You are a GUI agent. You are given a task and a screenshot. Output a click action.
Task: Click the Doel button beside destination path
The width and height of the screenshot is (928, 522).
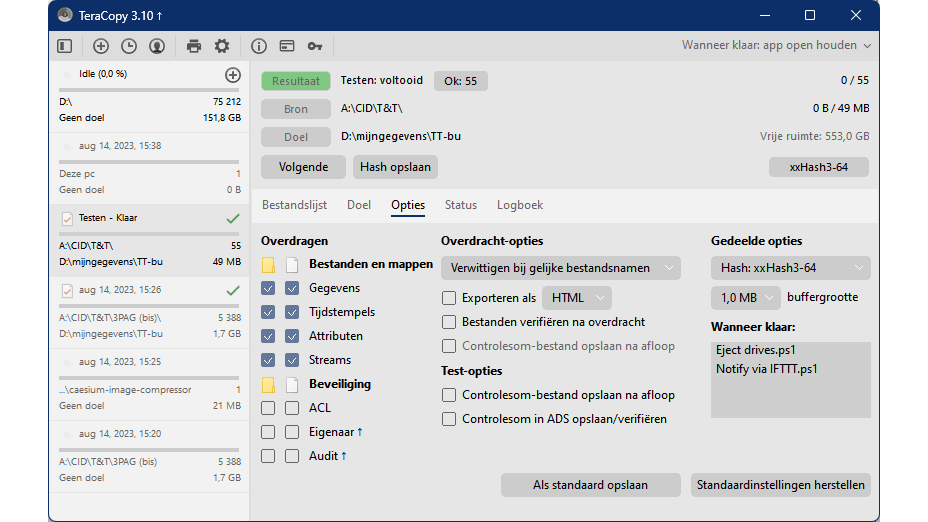(295, 137)
